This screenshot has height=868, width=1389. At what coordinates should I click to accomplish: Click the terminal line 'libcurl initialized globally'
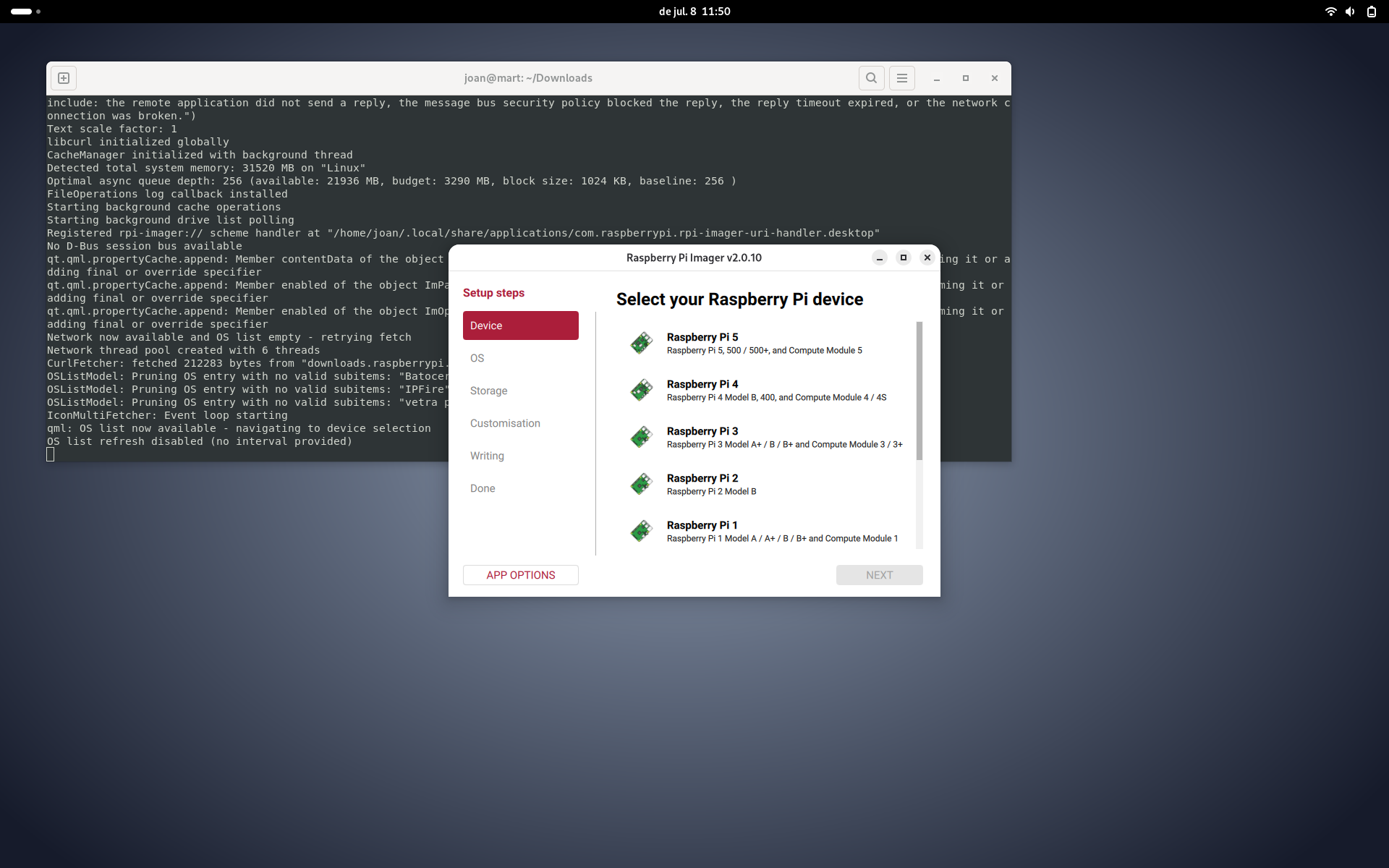[138, 142]
